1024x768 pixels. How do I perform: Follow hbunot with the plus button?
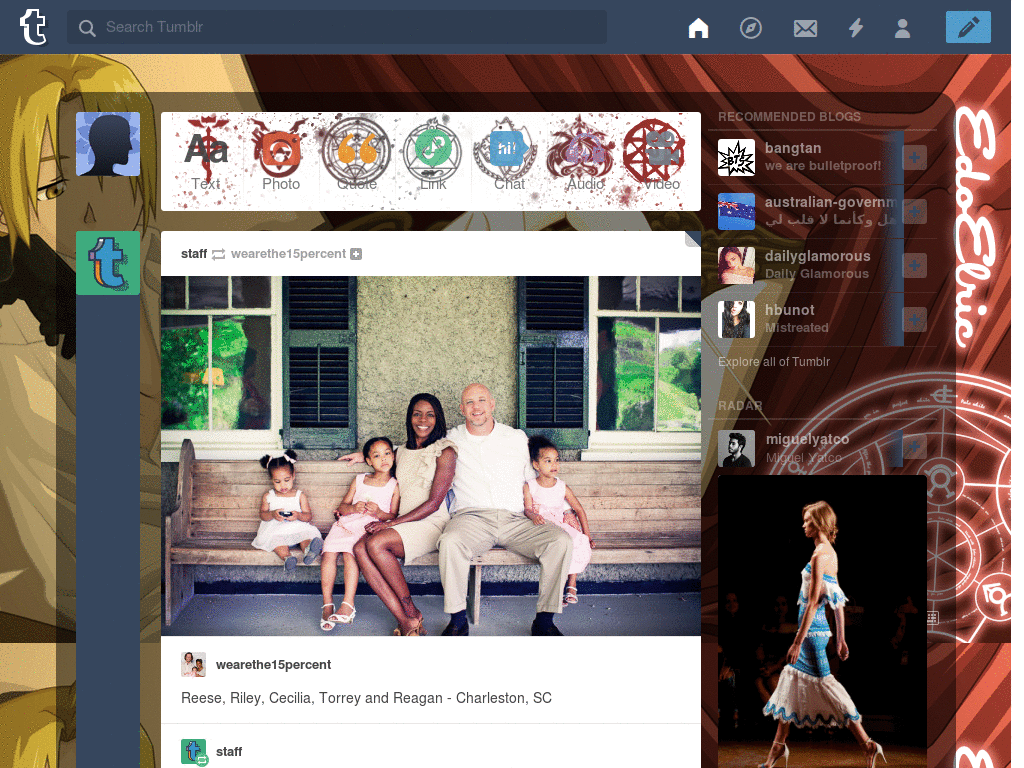click(x=914, y=320)
